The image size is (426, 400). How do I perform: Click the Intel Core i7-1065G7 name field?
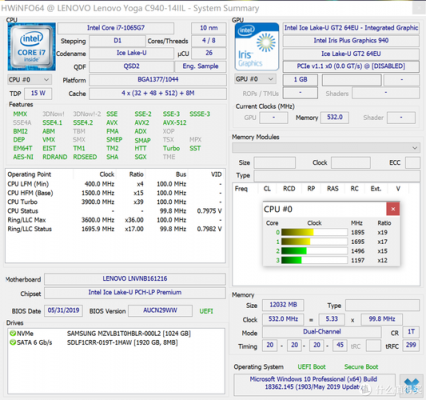pyautogui.click(x=116, y=28)
